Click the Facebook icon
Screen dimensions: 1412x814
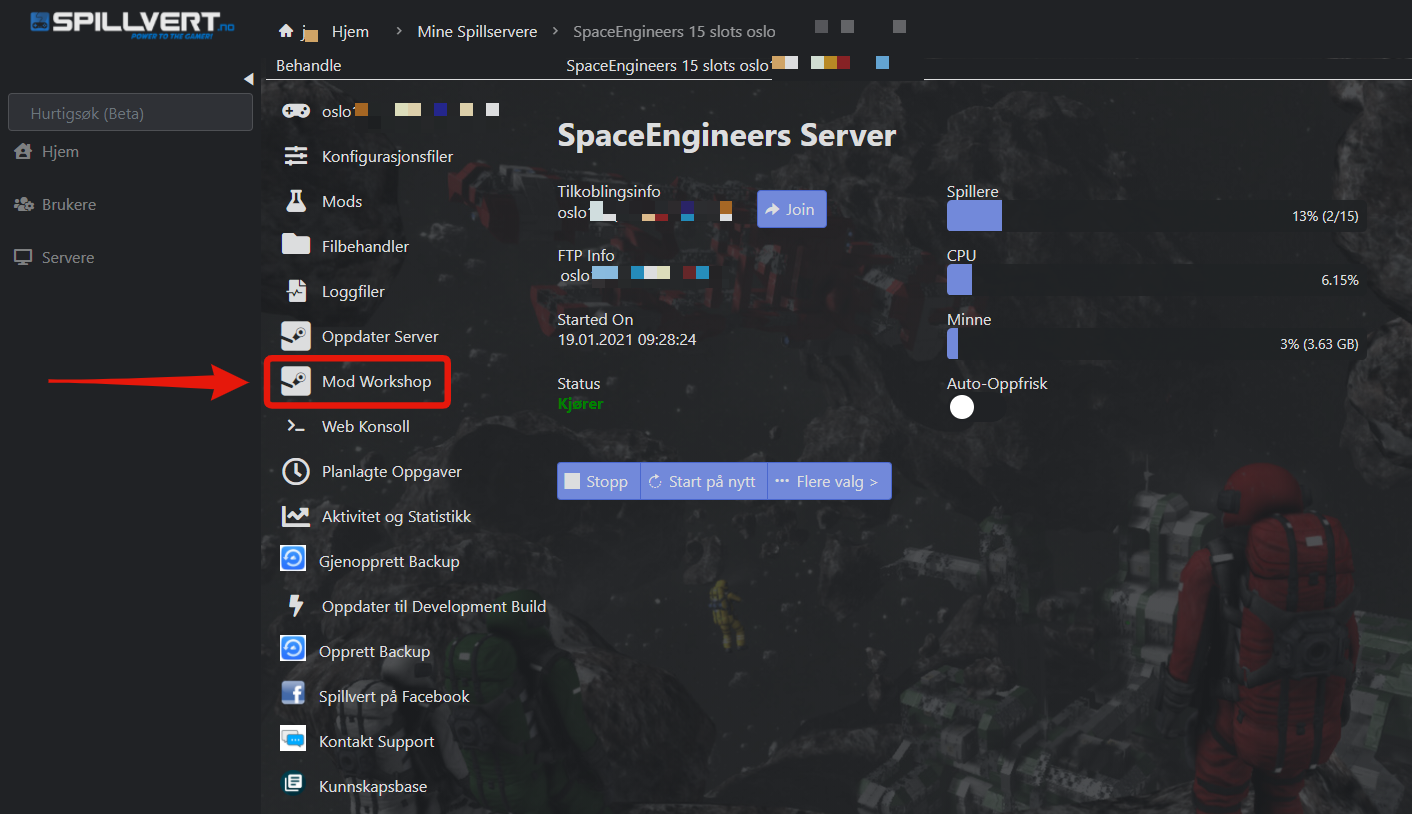pyautogui.click(x=293, y=693)
